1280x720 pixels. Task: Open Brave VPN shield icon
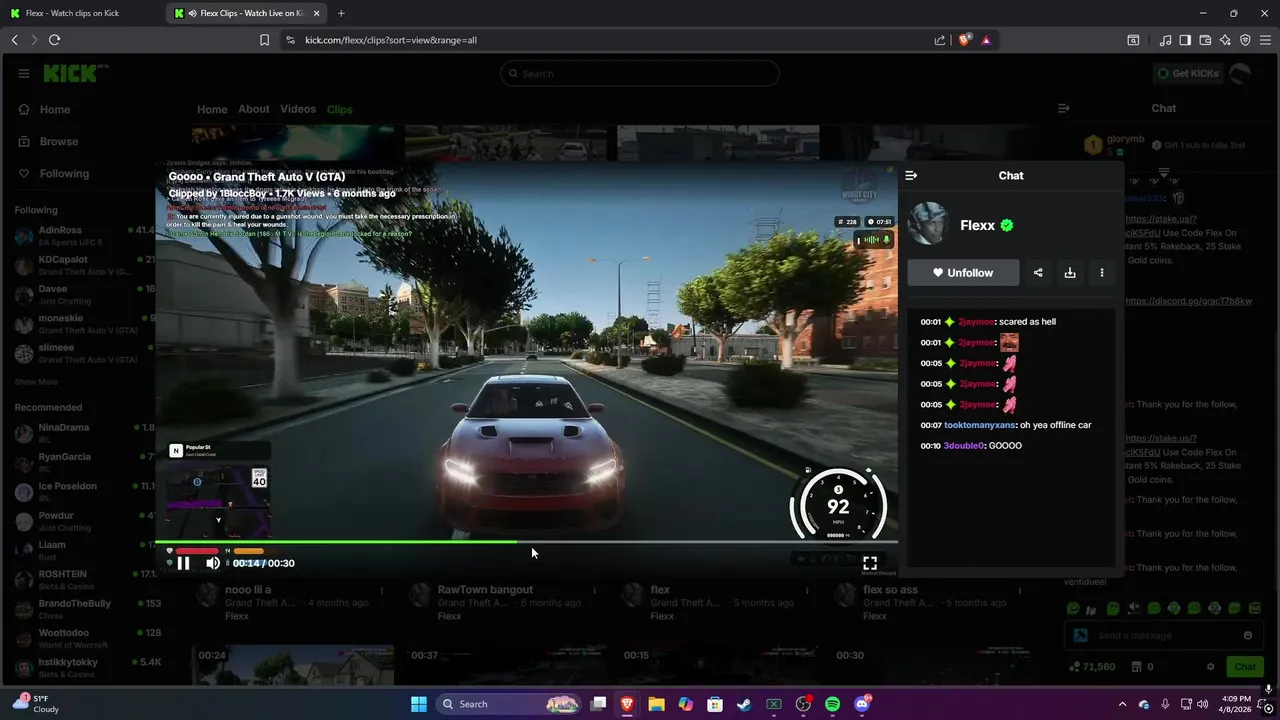click(x=1245, y=40)
